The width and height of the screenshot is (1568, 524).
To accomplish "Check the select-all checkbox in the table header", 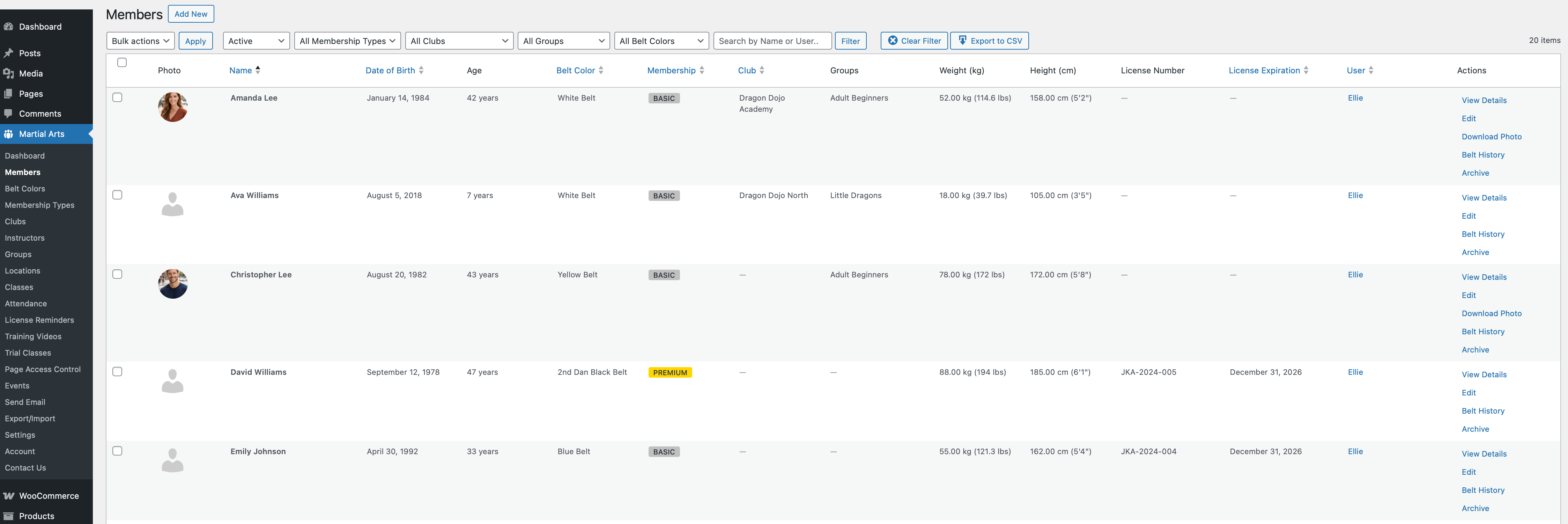I will point(121,62).
